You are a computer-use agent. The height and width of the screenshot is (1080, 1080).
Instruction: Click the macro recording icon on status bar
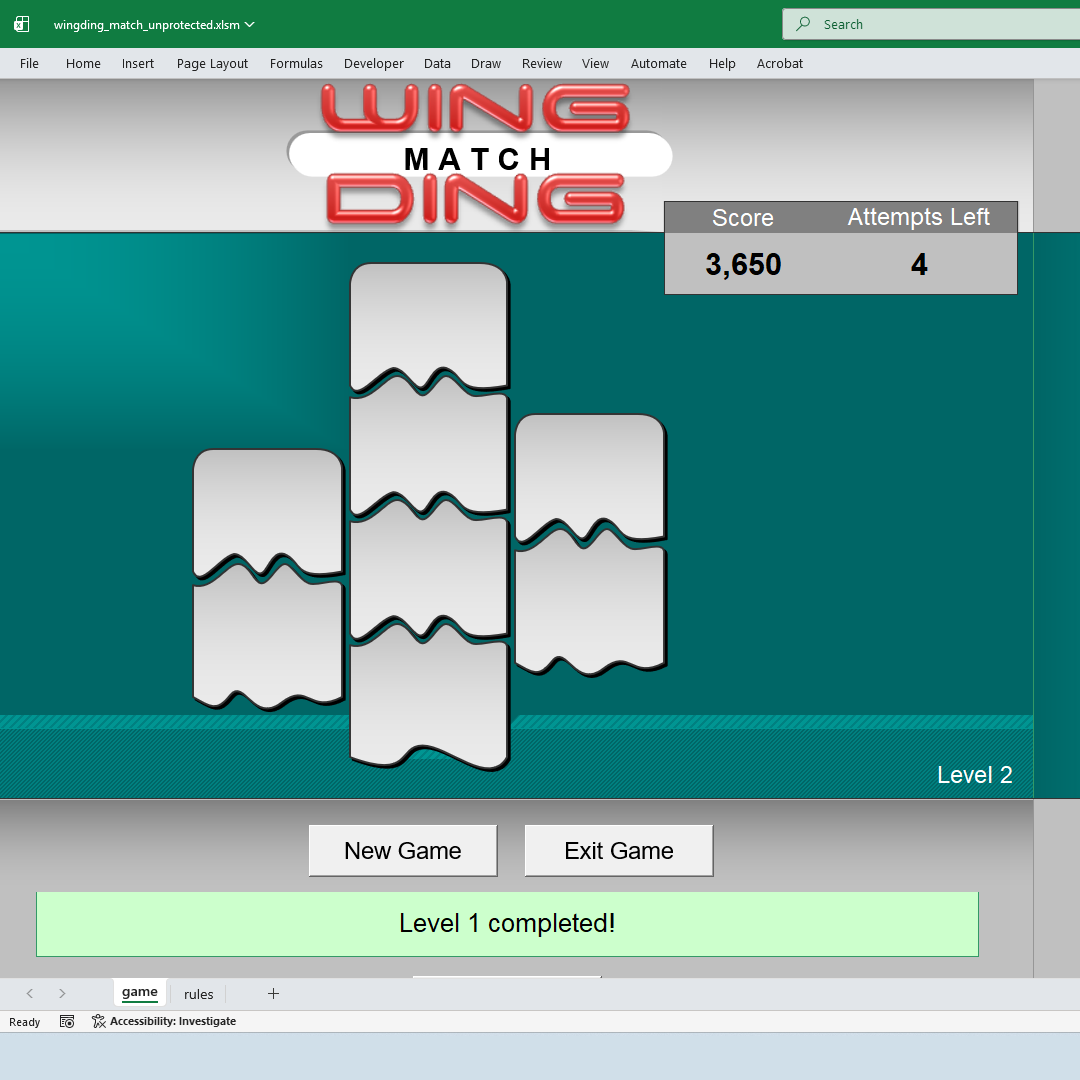(x=66, y=1021)
